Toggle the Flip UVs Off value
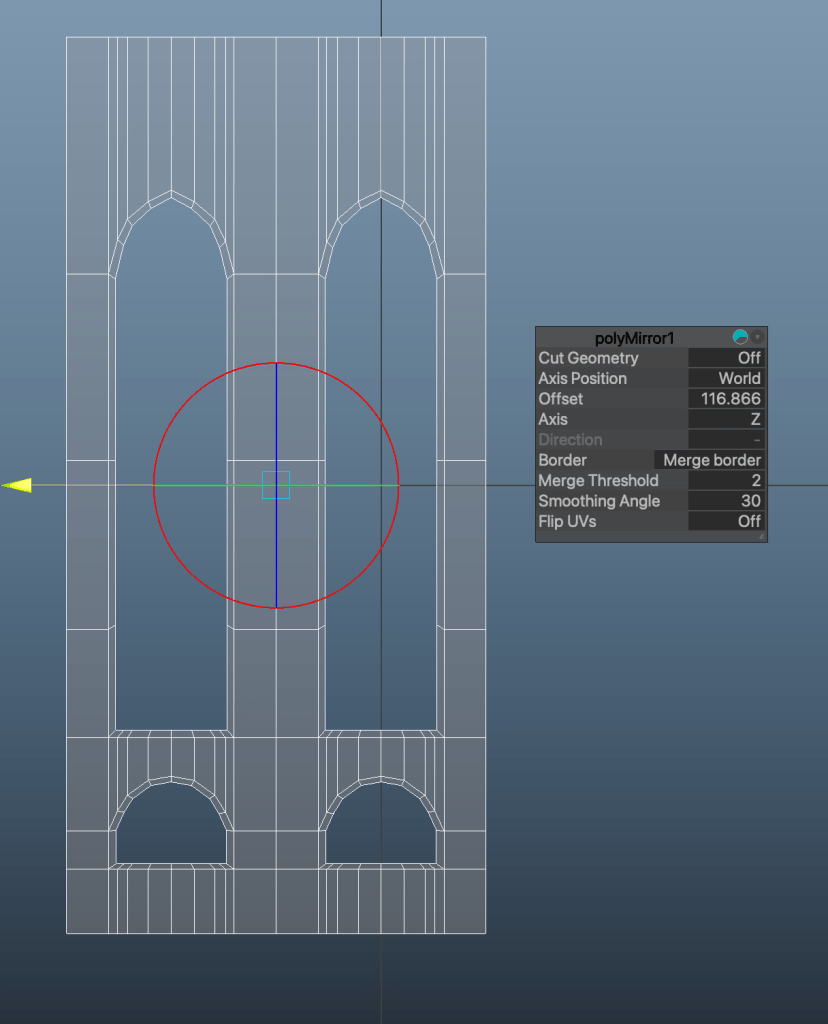828x1024 pixels. (727, 521)
